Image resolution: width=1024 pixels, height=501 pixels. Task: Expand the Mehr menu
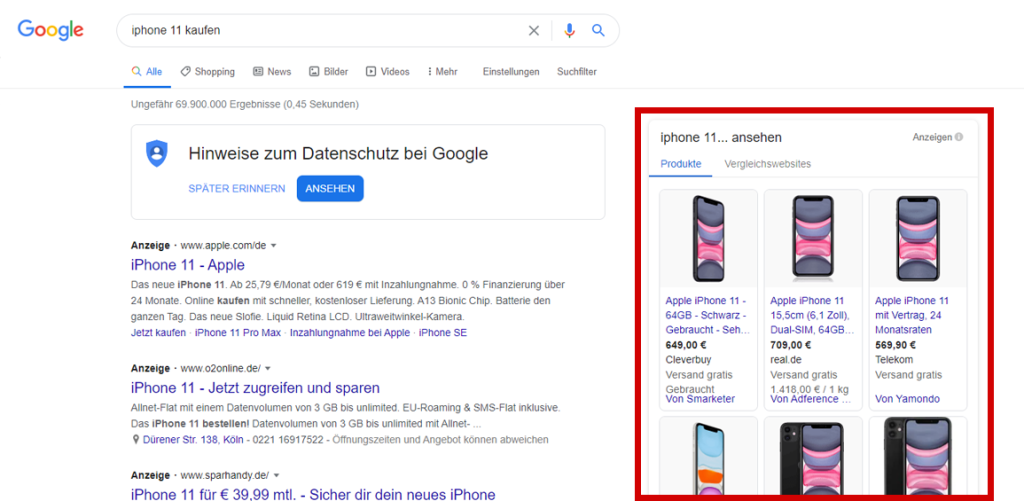pyautogui.click(x=442, y=72)
